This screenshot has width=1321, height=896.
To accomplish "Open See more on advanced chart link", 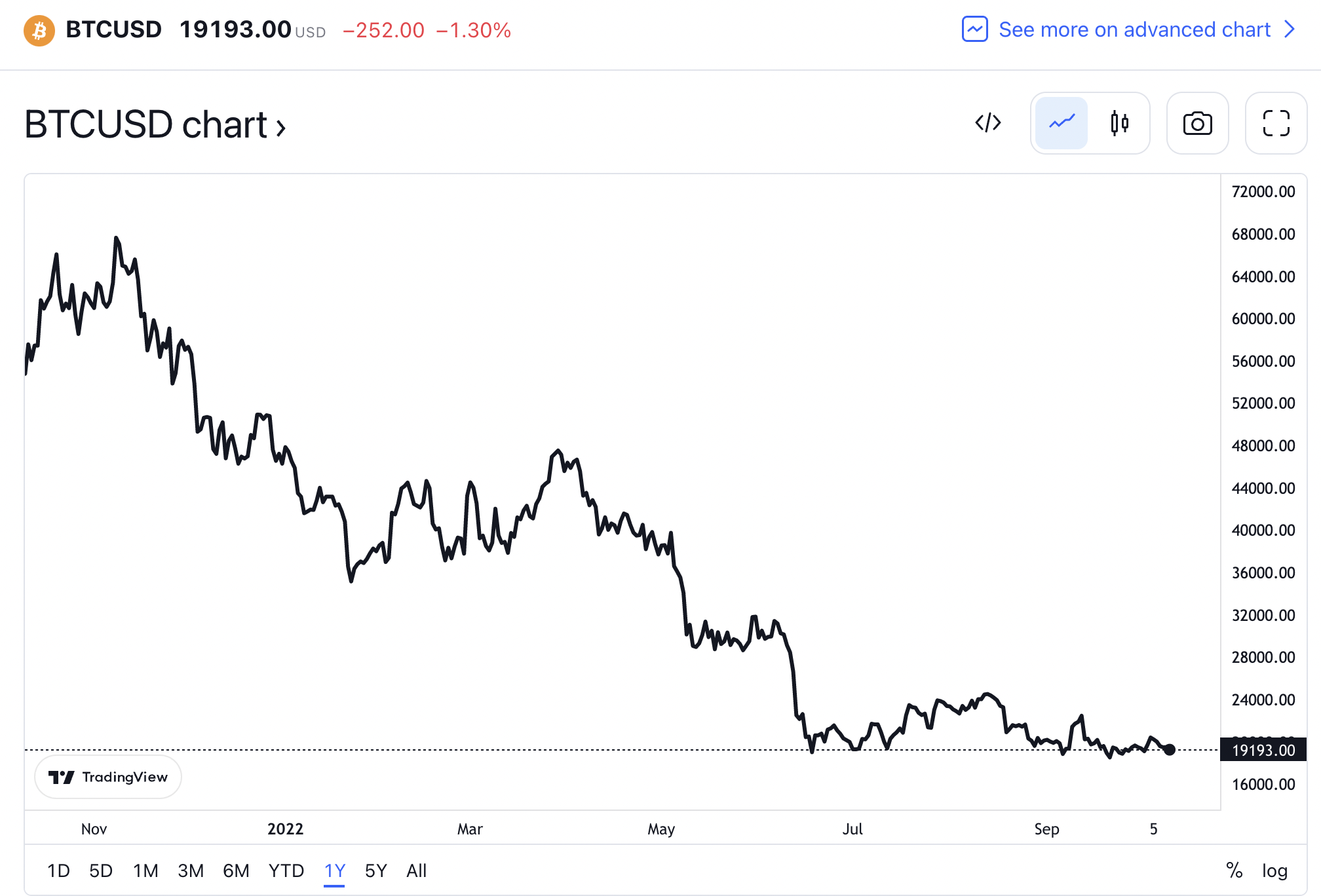I will [x=1134, y=29].
